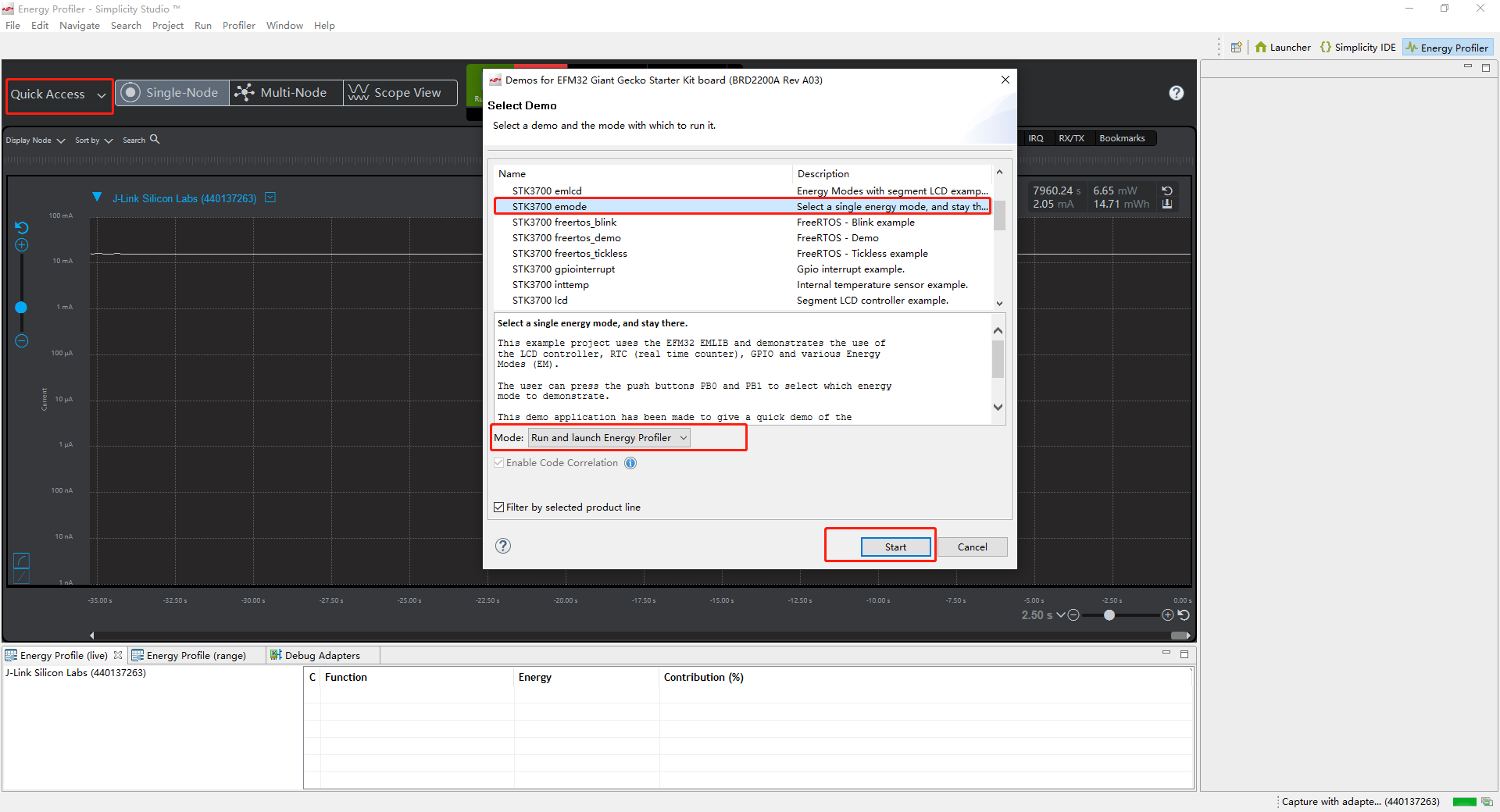Open the 2.50 s time scale dropdown
The height and width of the screenshot is (812, 1500).
click(x=1043, y=615)
